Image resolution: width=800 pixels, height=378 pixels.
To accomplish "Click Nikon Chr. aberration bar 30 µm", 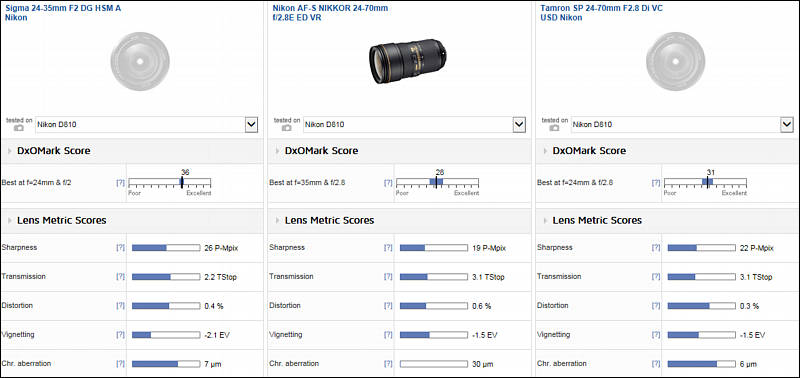I will [x=434, y=364].
